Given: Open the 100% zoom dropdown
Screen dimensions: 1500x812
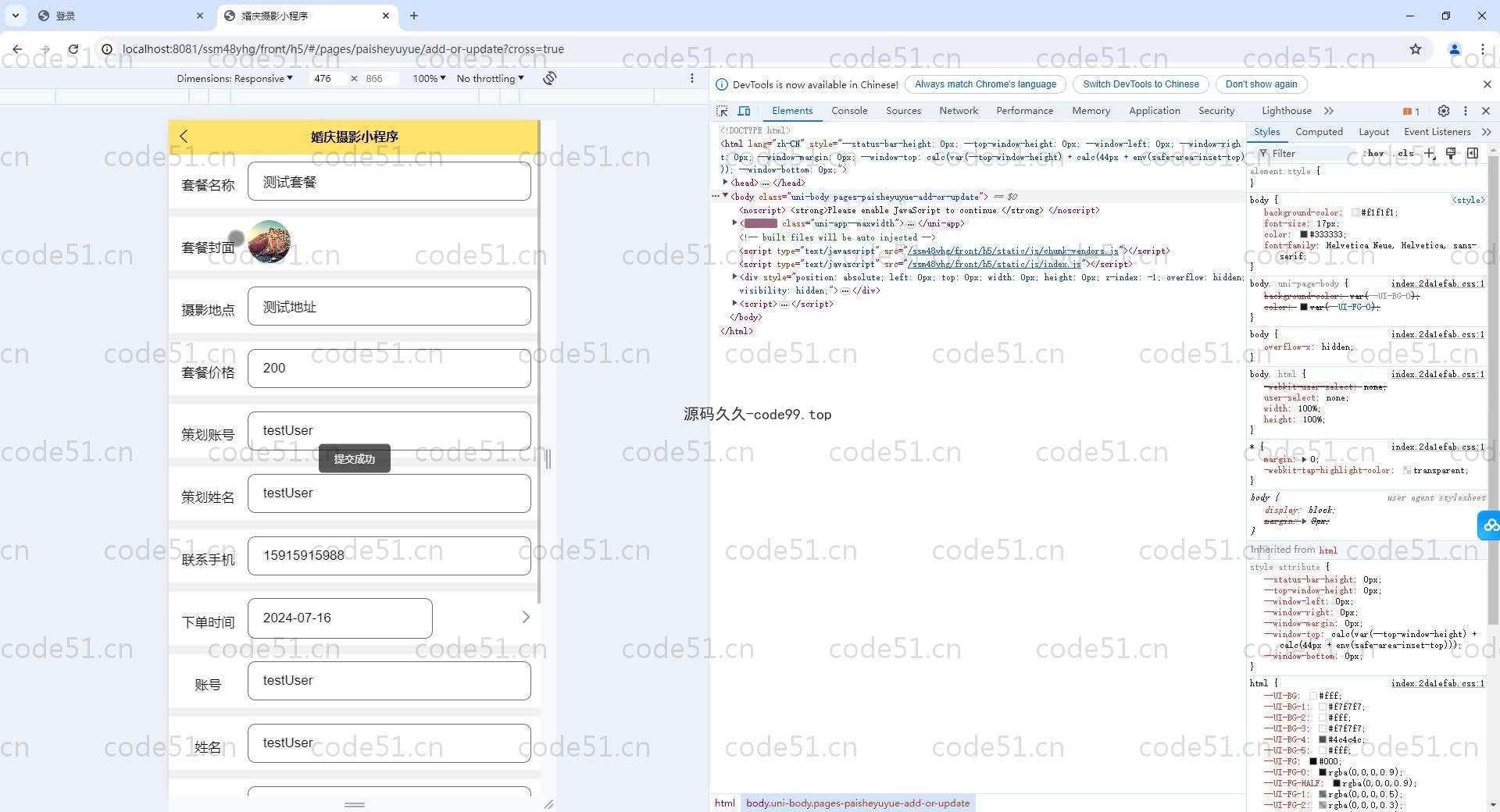Looking at the screenshot, I should pyautogui.click(x=430, y=78).
